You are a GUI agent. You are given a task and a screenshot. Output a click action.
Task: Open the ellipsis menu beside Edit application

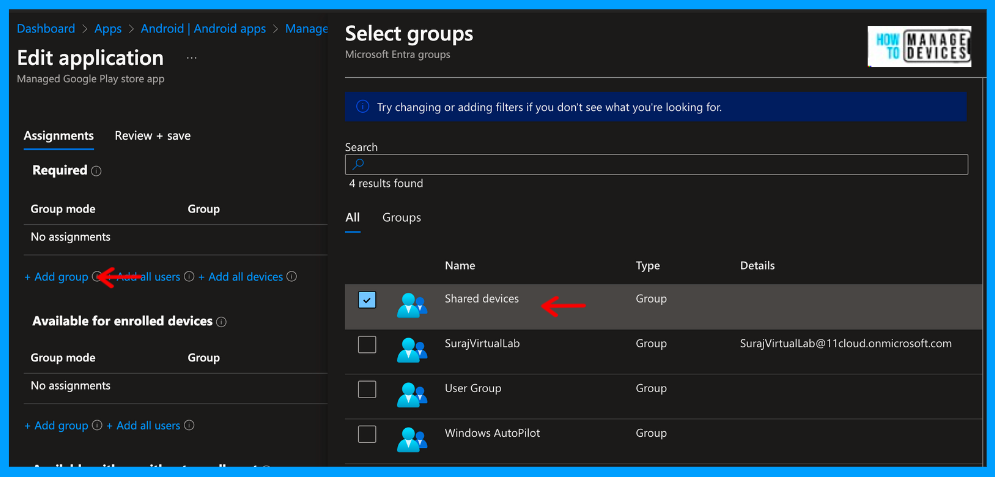point(192,58)
